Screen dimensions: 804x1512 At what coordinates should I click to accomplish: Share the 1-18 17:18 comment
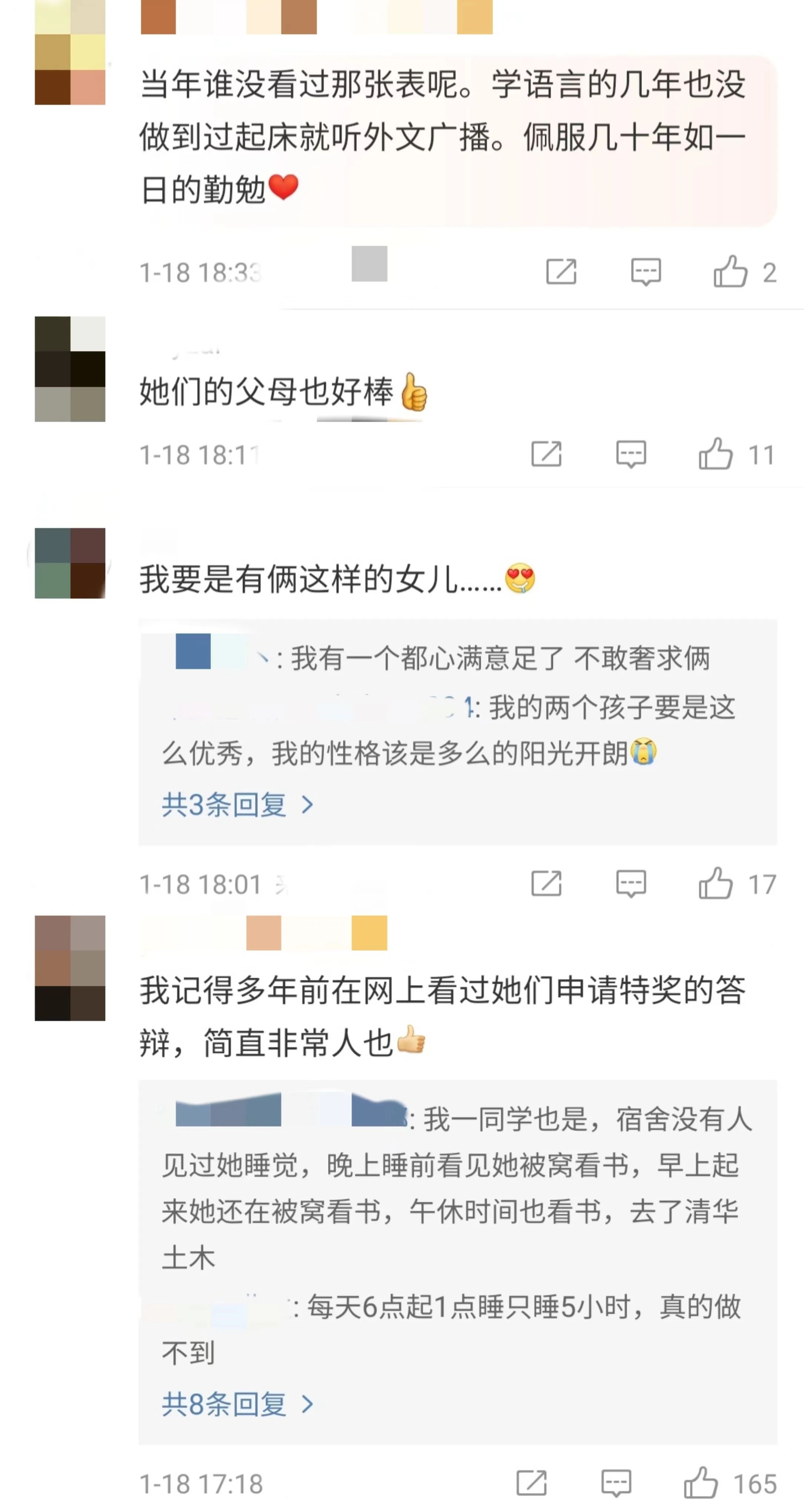click(x=532, y=1483)
